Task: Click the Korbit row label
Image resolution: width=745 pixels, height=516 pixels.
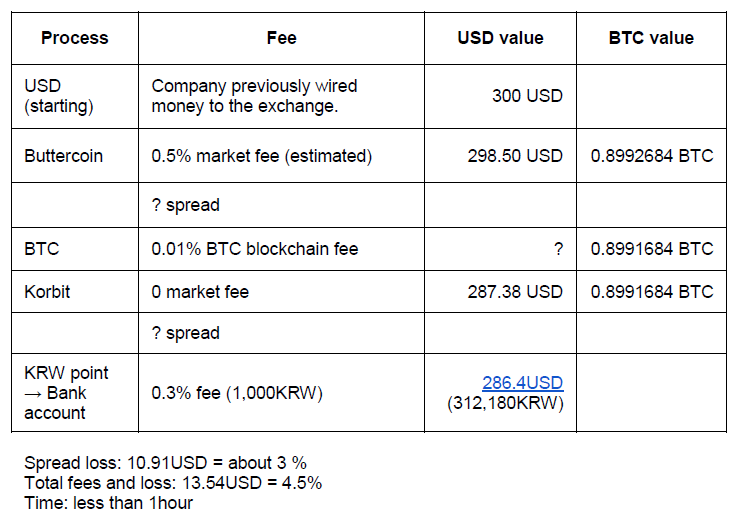Action: tap(47, 292)
